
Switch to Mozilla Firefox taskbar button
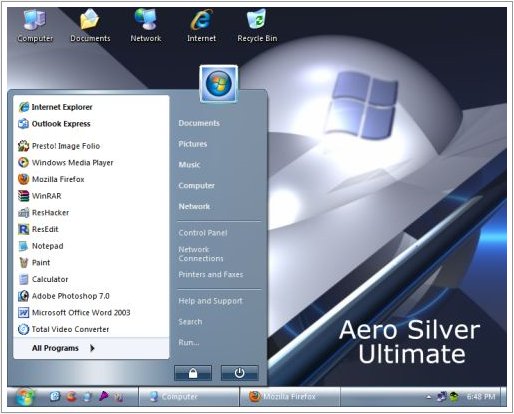pos(290,396)
